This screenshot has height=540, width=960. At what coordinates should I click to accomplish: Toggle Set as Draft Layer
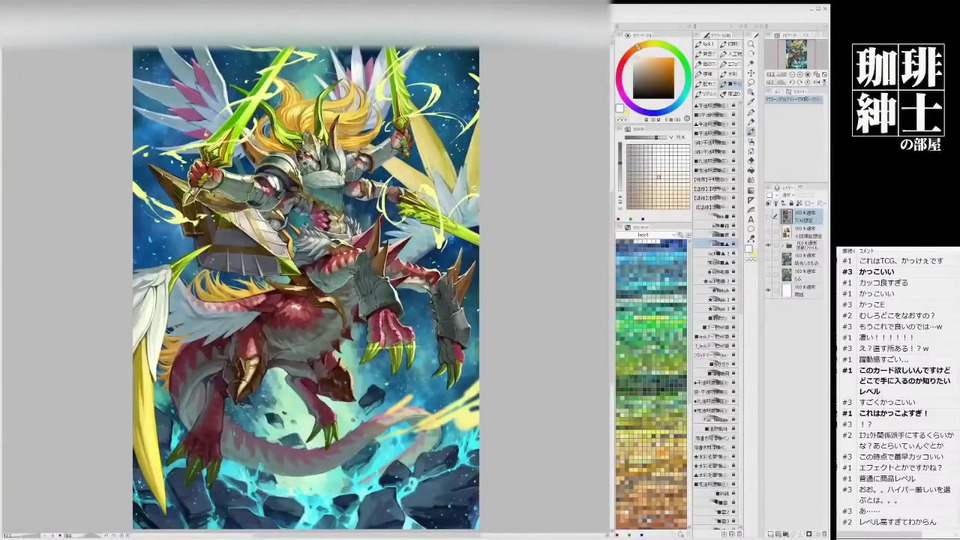tap(783, 203)
